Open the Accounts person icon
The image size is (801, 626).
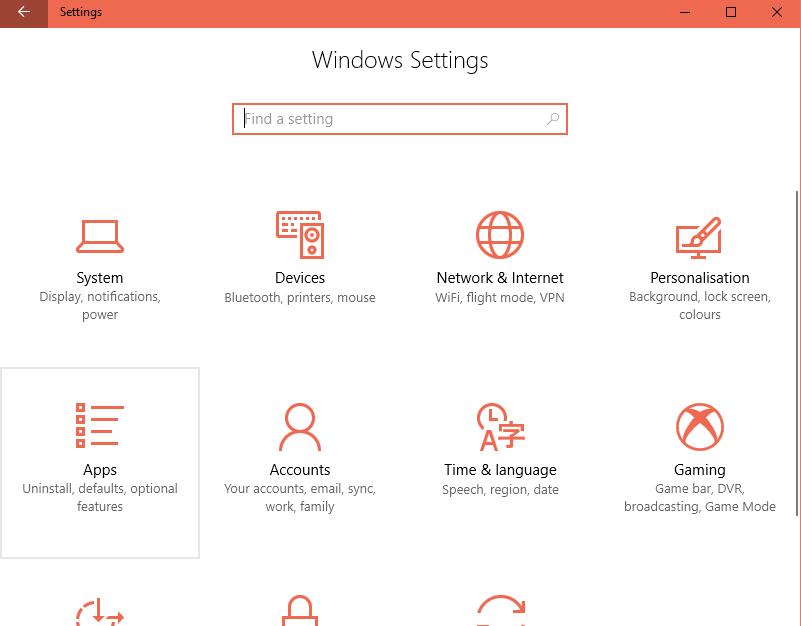point(300,427)
